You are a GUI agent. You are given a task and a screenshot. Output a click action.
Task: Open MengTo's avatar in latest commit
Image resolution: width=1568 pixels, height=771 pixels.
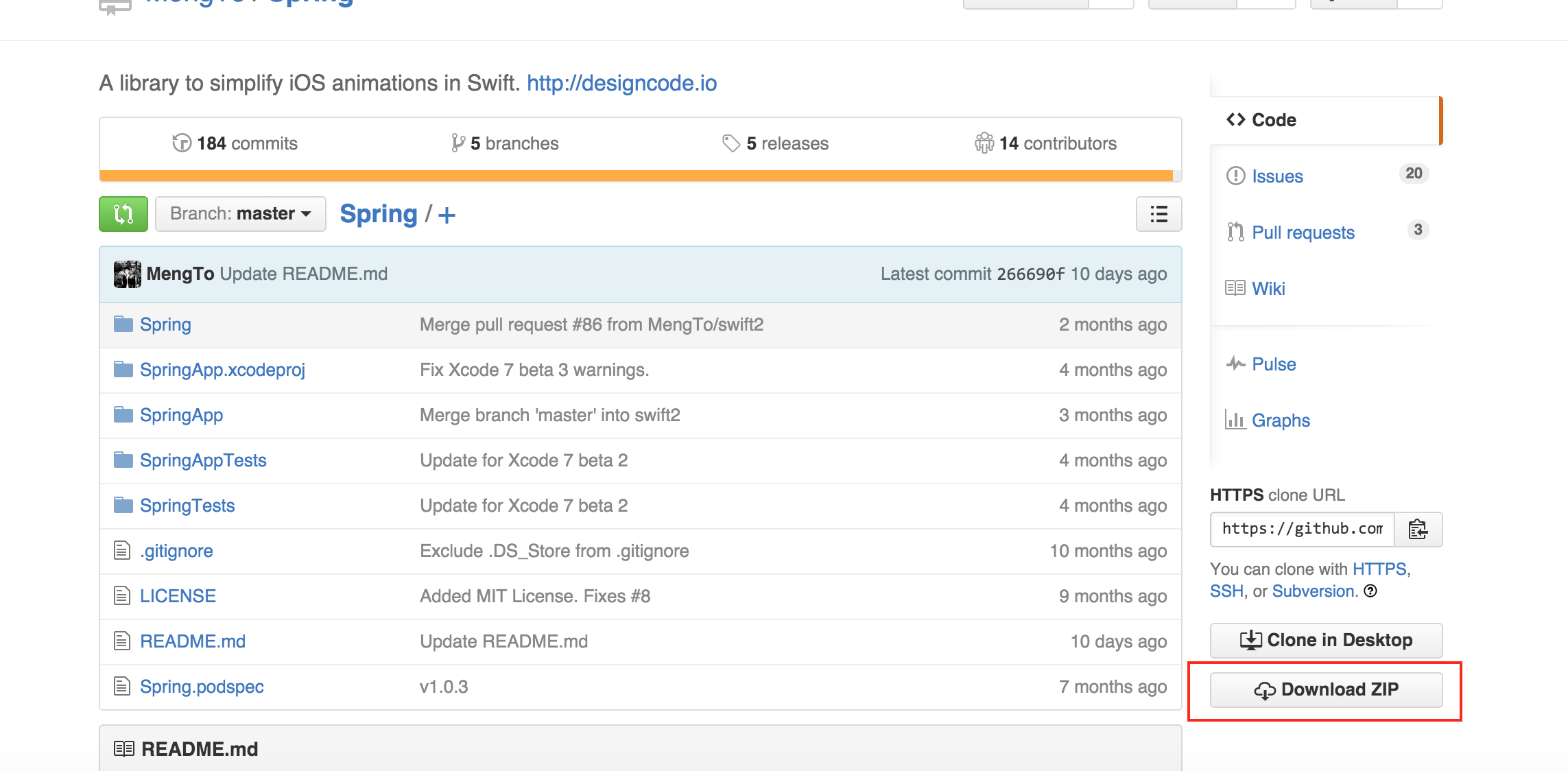128,274
